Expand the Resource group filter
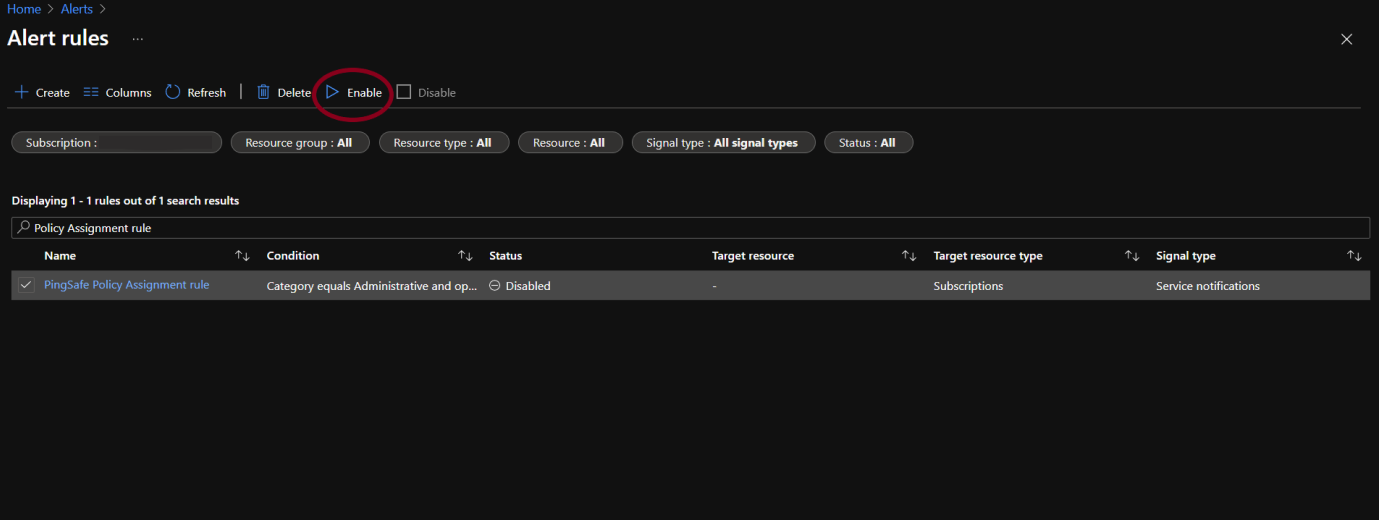Image resolution: width=1379 pixels, height=520 pixels. click(299, 143)
